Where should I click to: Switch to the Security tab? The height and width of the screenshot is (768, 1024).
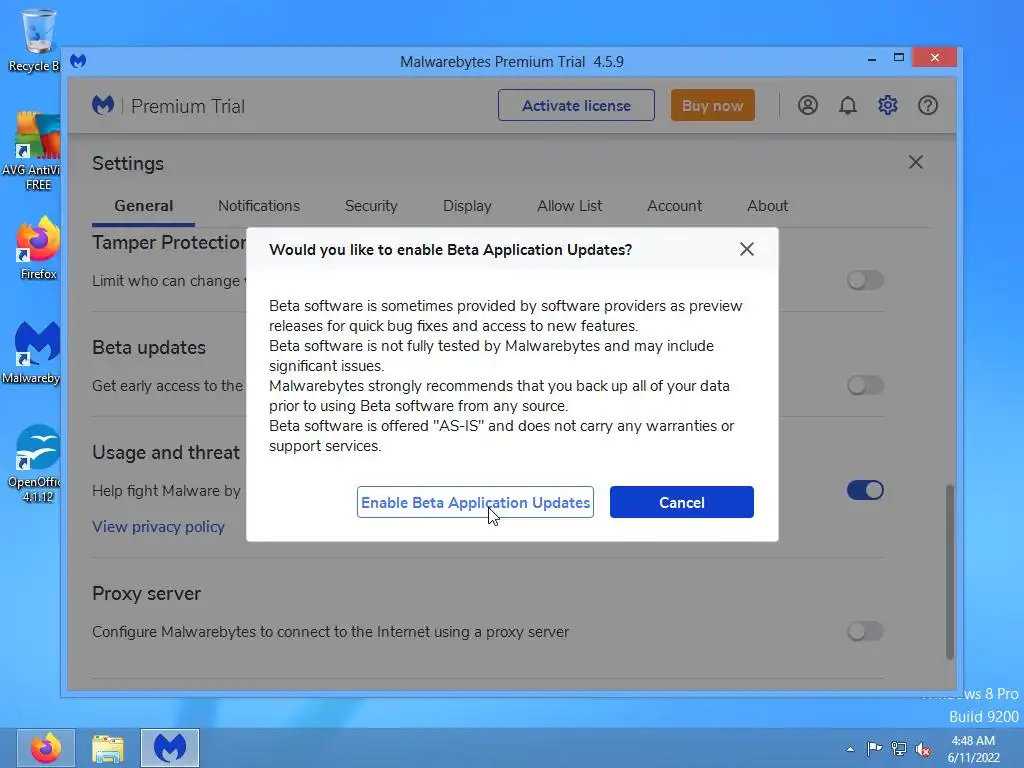(371, 206)
